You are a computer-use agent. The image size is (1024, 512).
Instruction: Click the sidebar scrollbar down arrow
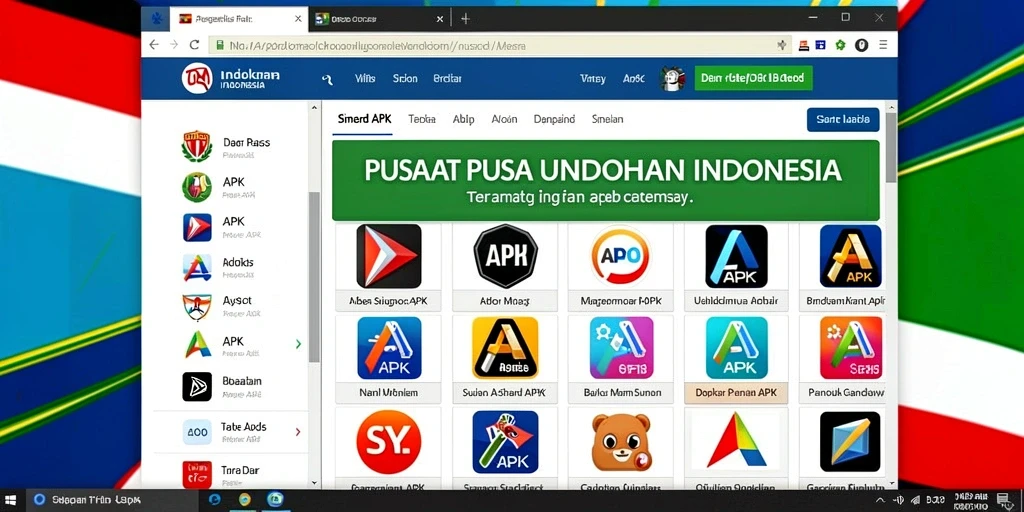(314, 483)
